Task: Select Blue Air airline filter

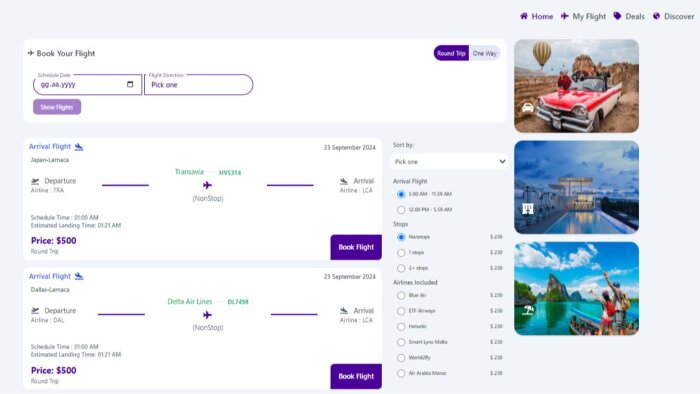Action: click(401, 295)
